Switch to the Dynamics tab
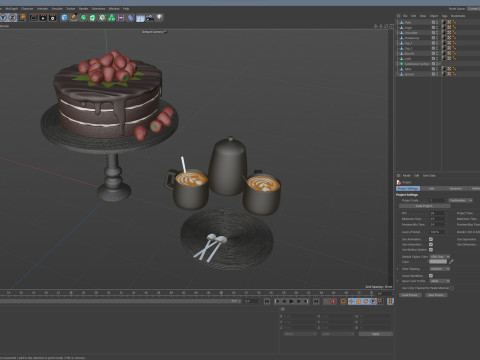This screenshot has width=480, height=360. click(x=456, y=188)
